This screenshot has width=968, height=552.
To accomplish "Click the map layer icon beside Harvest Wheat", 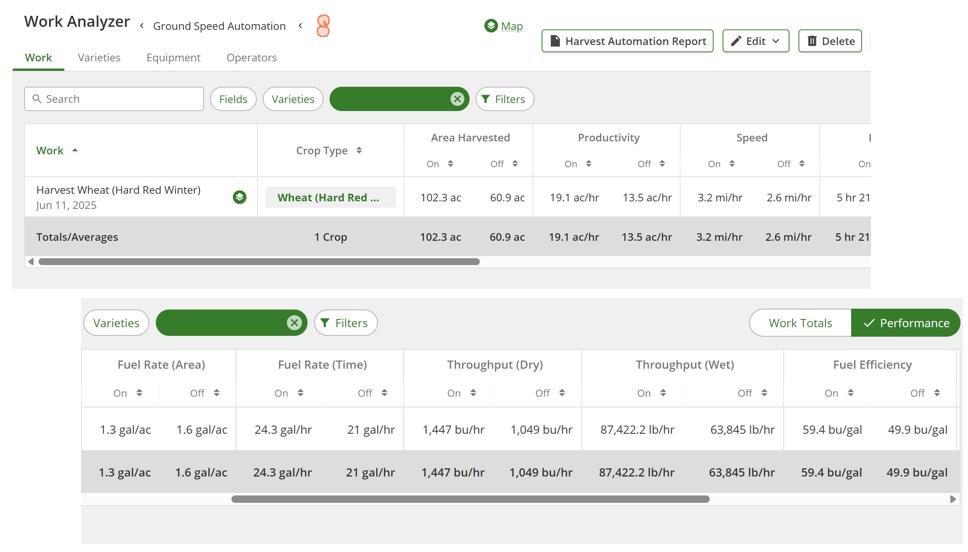I will [x=239, y=197].
